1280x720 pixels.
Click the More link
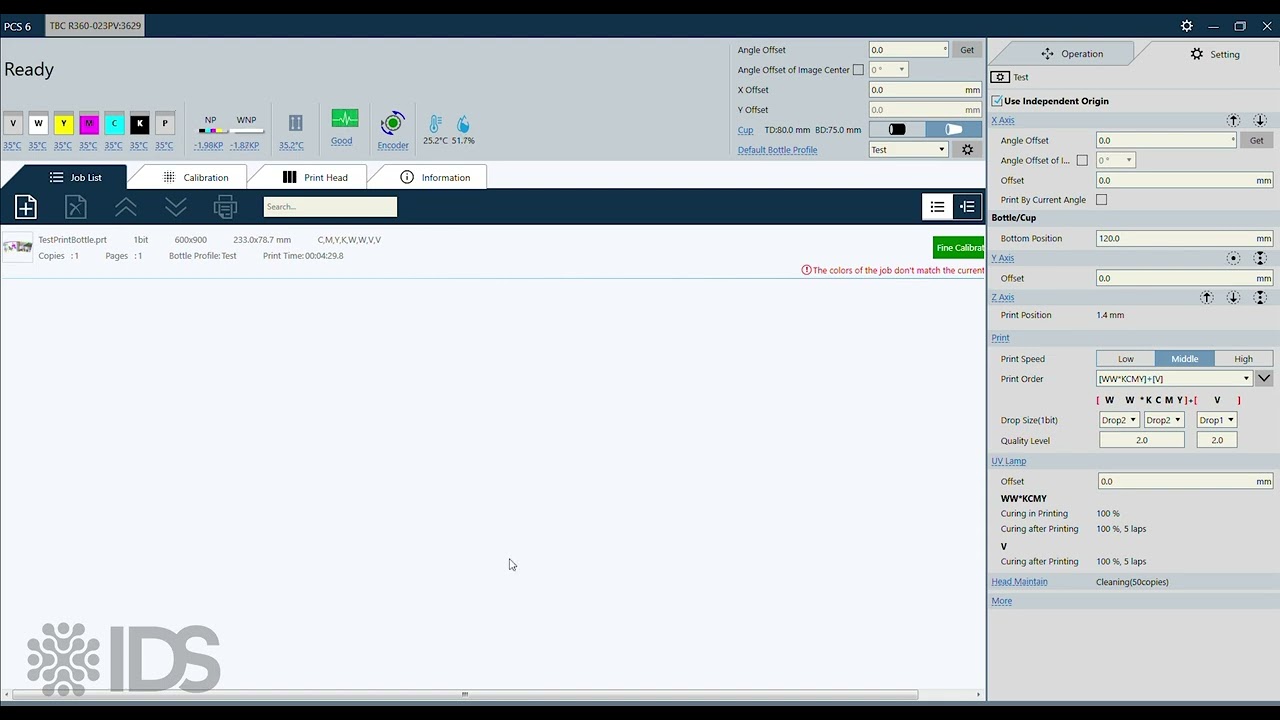tap(1001, 601)
